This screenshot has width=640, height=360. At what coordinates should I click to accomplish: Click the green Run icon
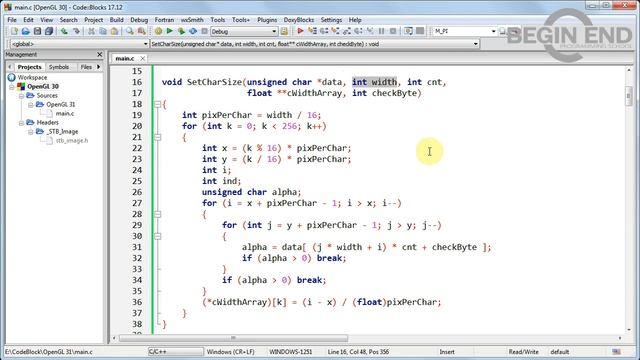[x=170, y=31]
